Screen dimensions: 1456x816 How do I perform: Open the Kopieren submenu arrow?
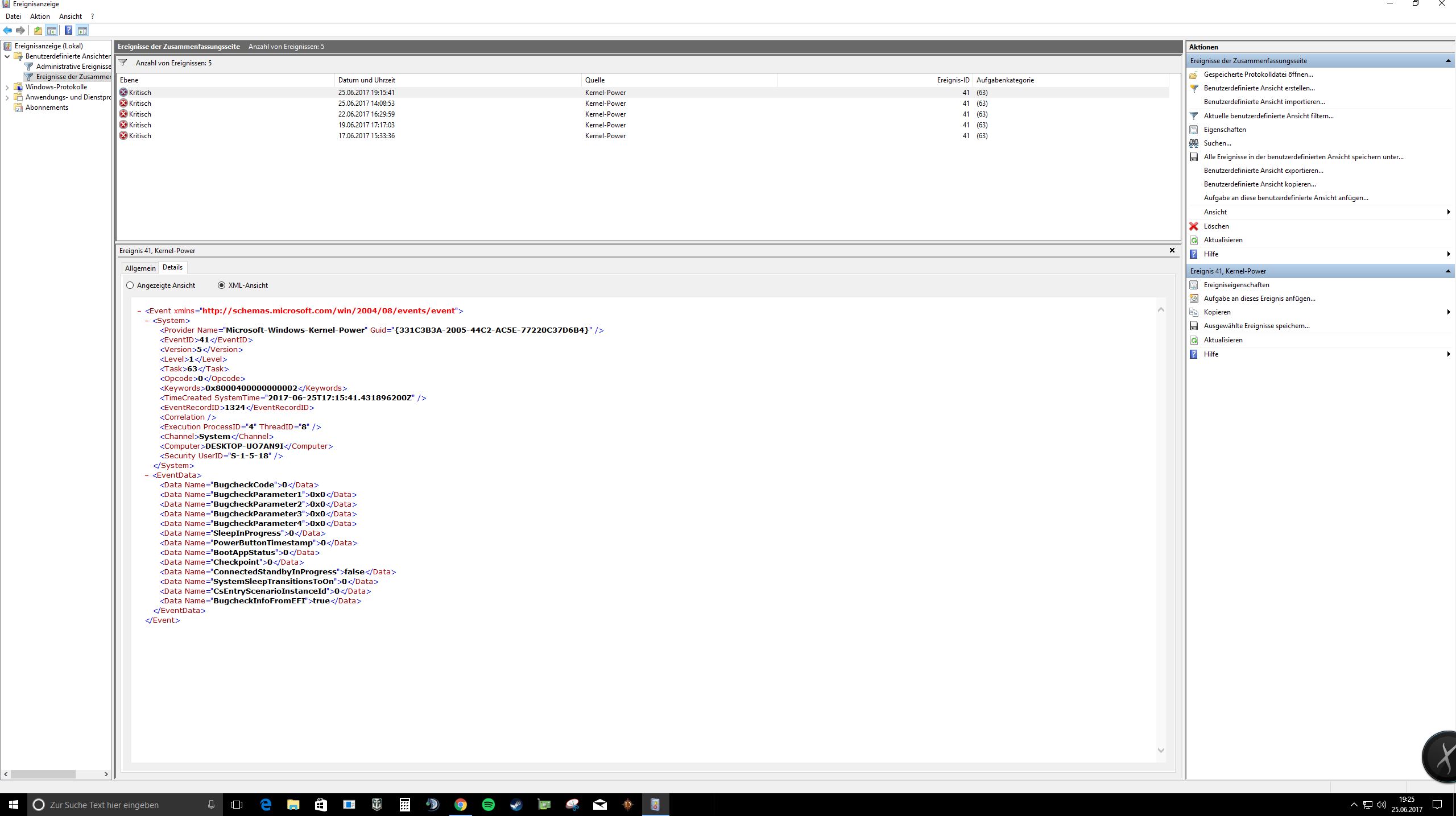1448,312
